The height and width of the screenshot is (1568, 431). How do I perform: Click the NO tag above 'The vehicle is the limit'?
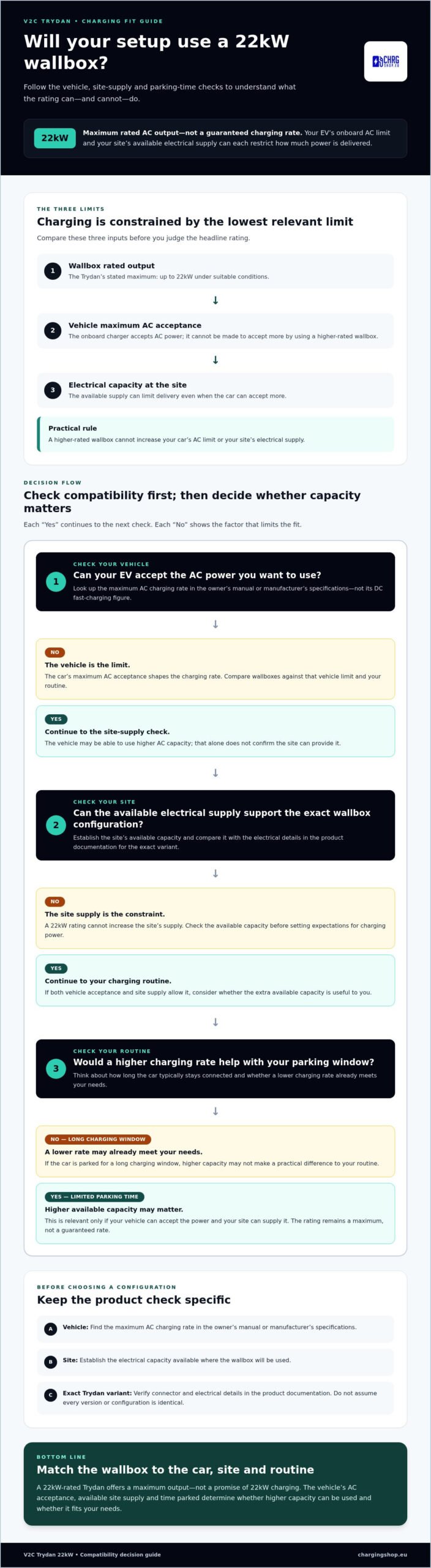click(54, 652)
